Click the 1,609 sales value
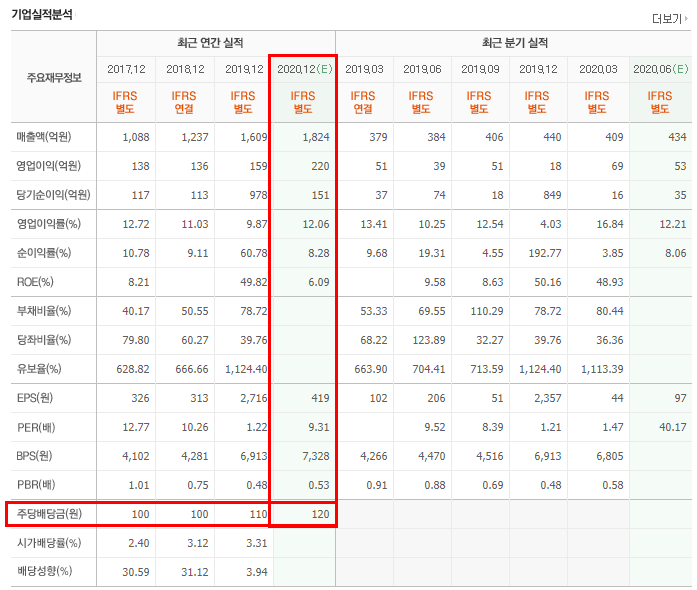 point(254,137)
